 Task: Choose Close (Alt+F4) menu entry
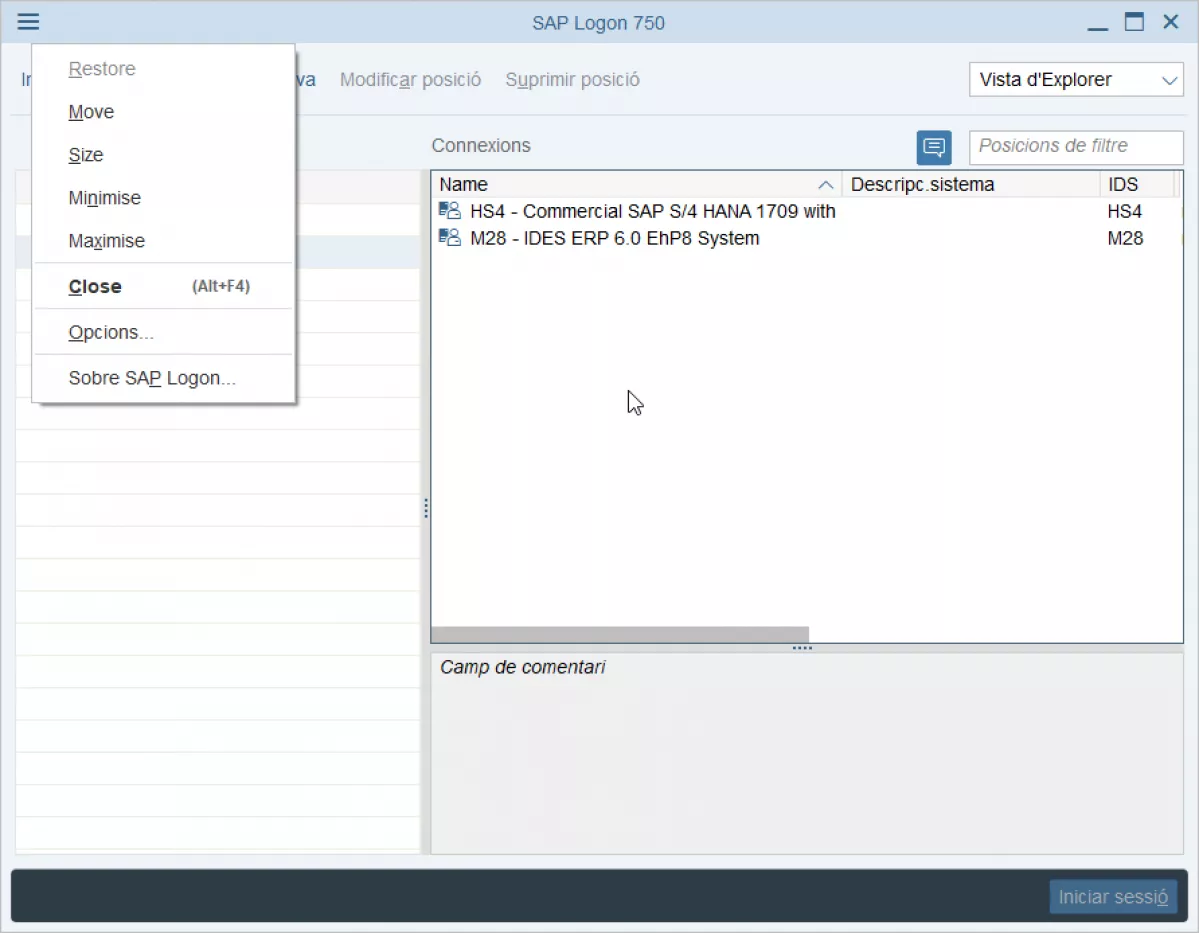click(x=163, y=286)
